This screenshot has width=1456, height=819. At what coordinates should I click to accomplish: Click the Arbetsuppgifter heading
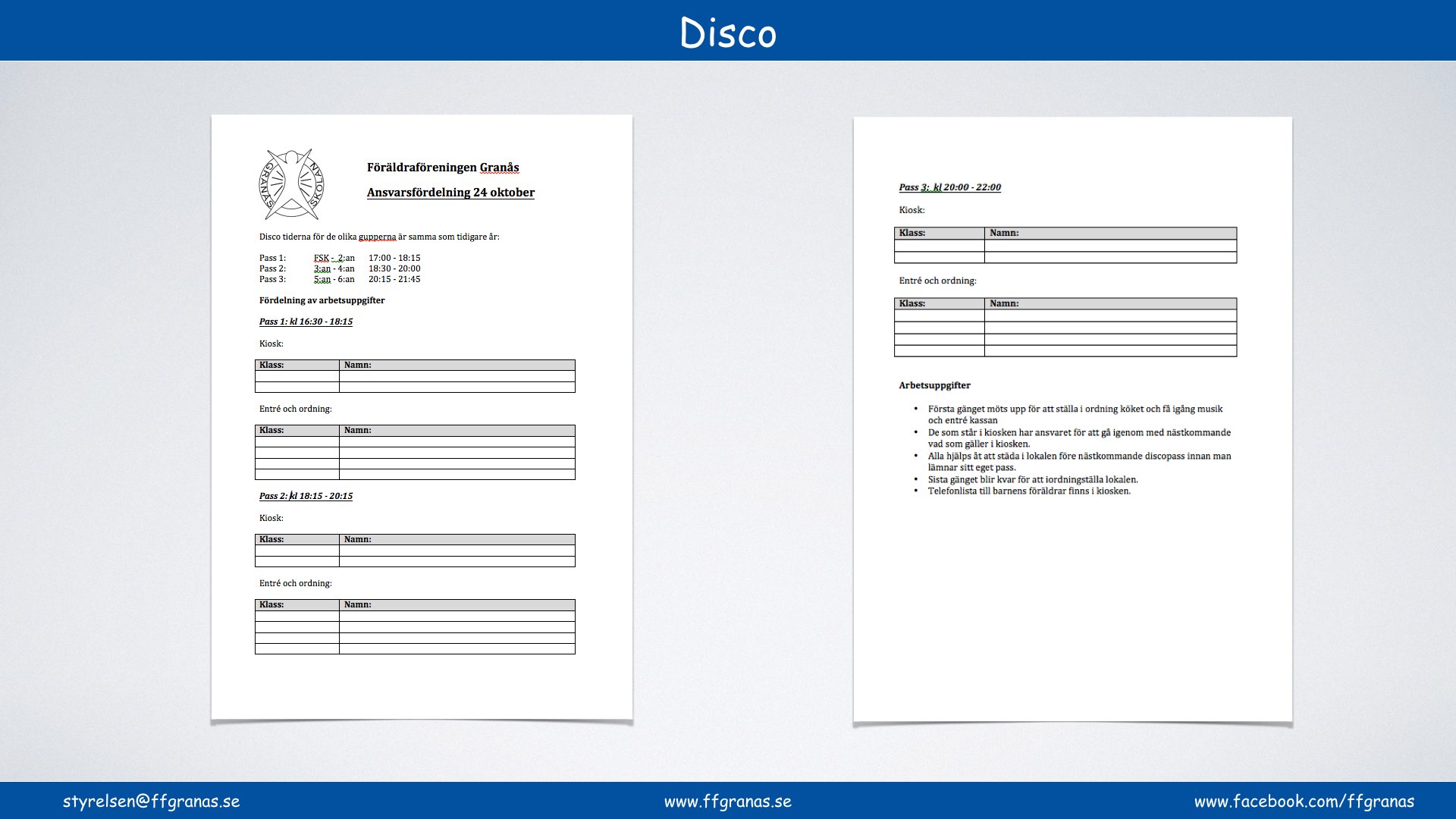[x=934, y=385]
